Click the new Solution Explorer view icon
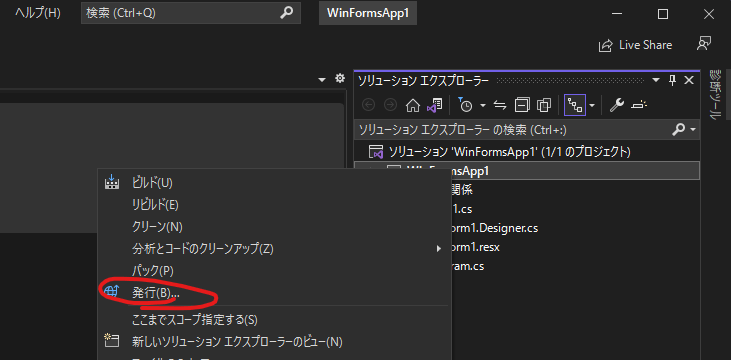This screenshot has width=731, height=360. pos(112,341)
